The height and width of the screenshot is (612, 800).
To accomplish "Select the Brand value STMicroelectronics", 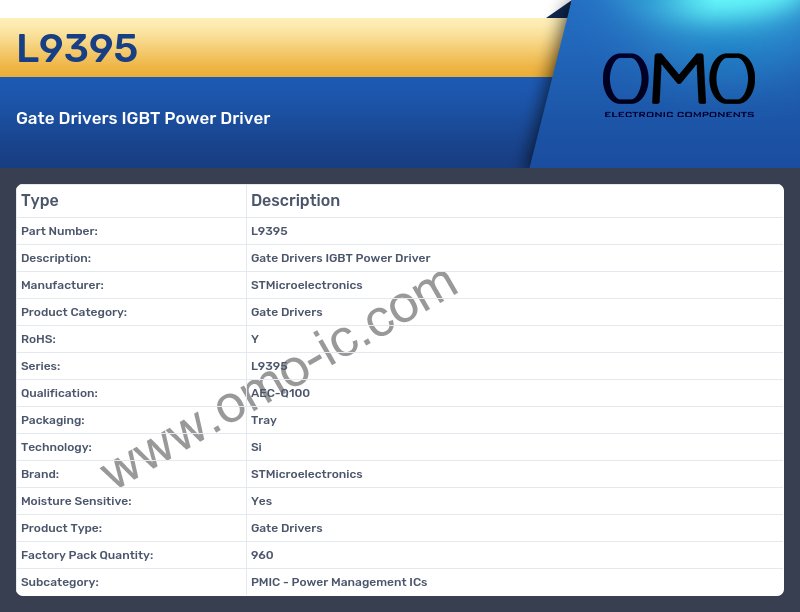I will [306, 474].
